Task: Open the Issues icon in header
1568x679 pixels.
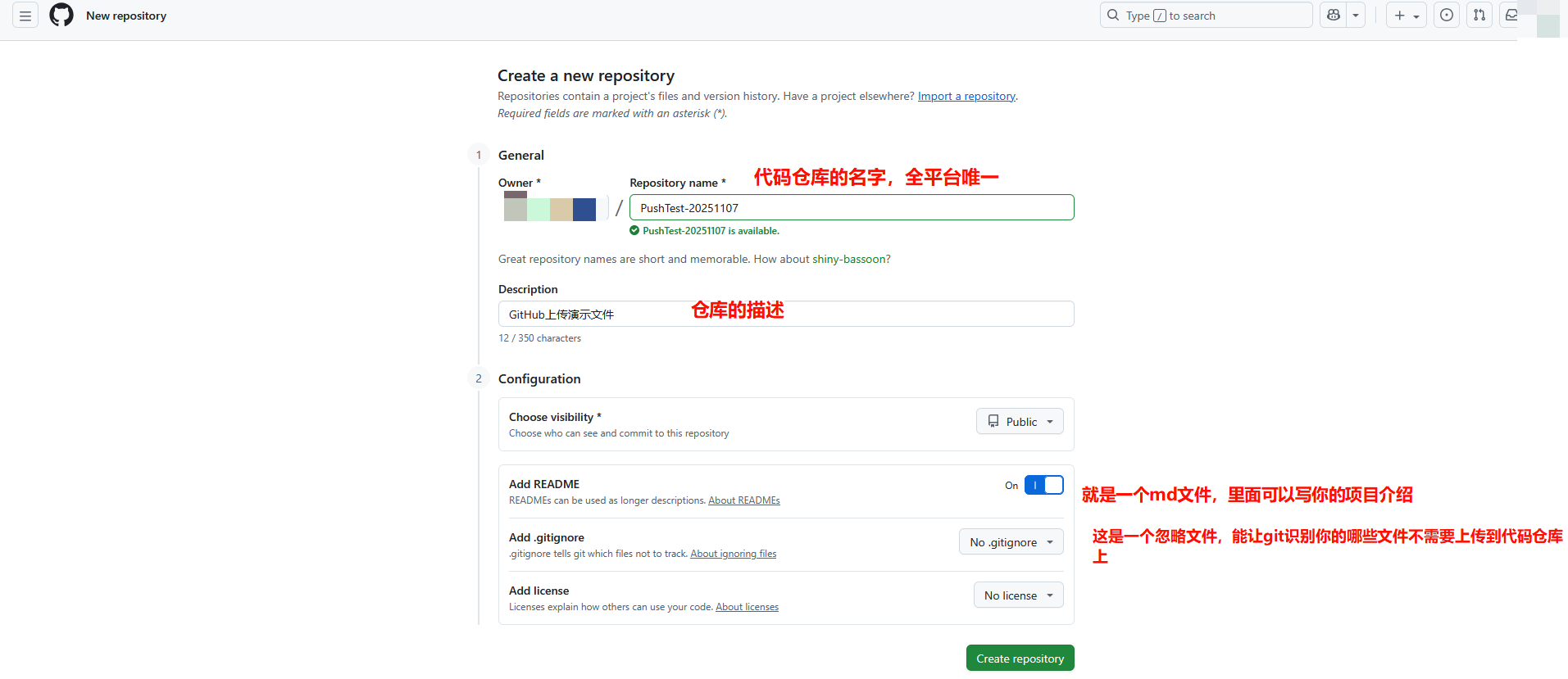Action: pyautogui.click(x=1447, y=16)
